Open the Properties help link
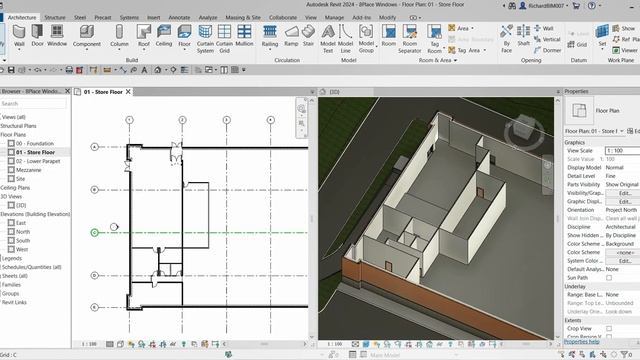Image resolution: width=640 pixels, height=360 pixels. point(581,342)
